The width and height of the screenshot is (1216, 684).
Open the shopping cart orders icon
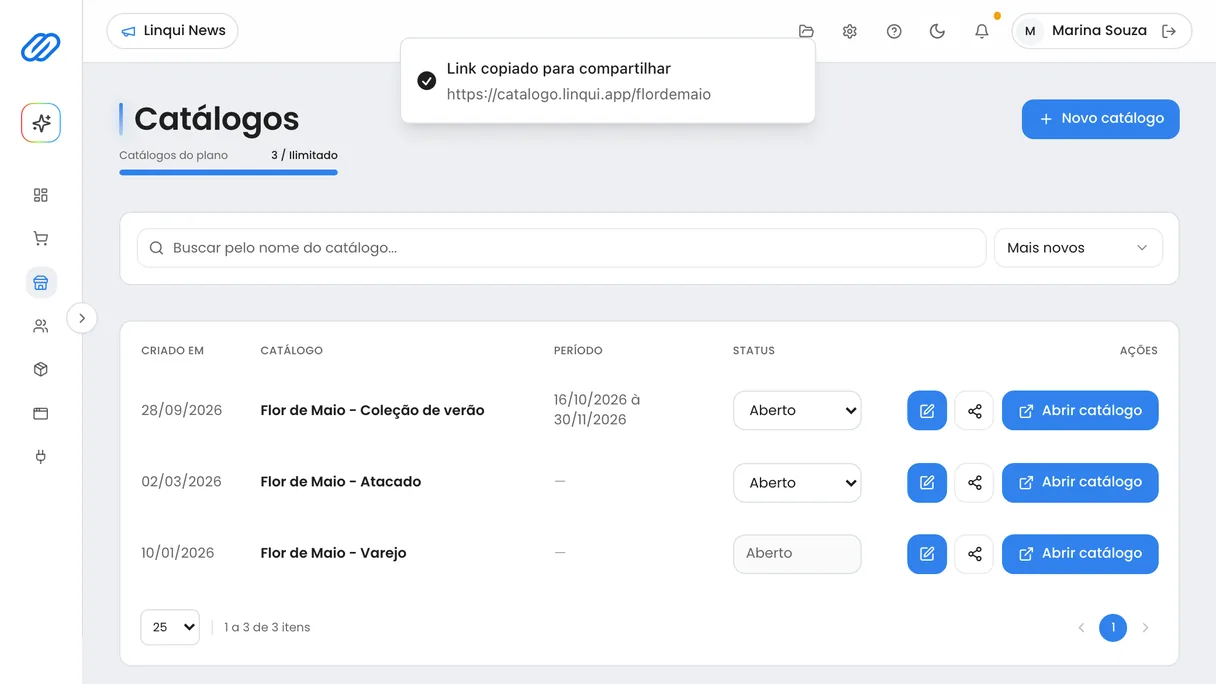click(41, 238)
